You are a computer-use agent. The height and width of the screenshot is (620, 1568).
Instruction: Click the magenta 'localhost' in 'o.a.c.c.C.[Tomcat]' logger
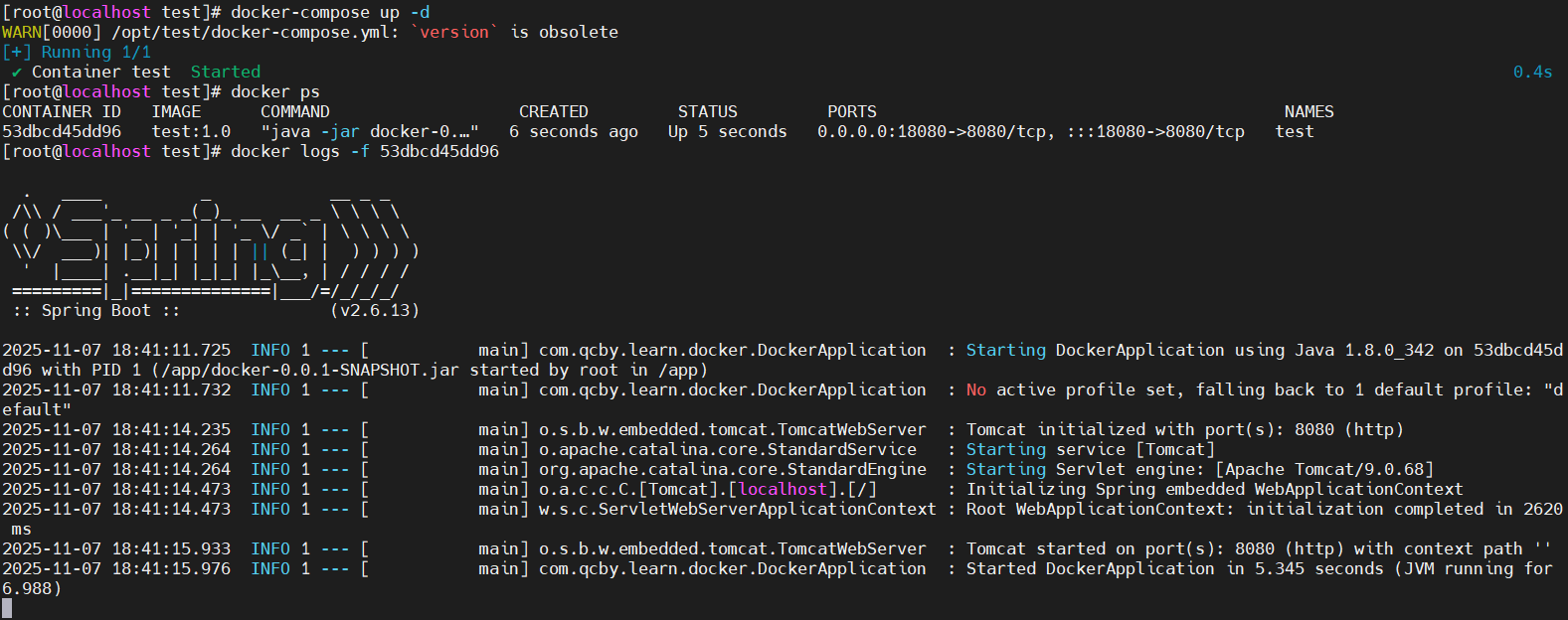783,489
